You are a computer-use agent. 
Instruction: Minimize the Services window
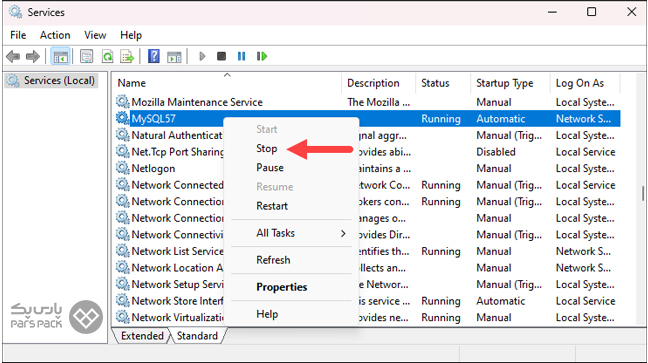pyautogui.click(x=552, y=12)
